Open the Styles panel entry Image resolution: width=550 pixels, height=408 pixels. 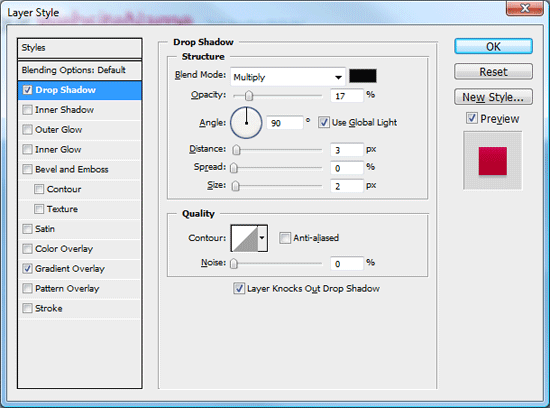(x=80, y=48)
